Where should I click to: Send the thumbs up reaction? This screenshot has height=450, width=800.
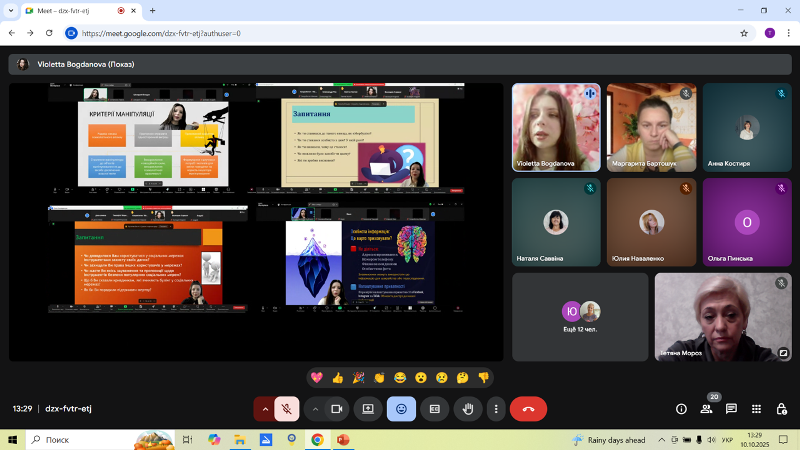click(x=338, y=377)
